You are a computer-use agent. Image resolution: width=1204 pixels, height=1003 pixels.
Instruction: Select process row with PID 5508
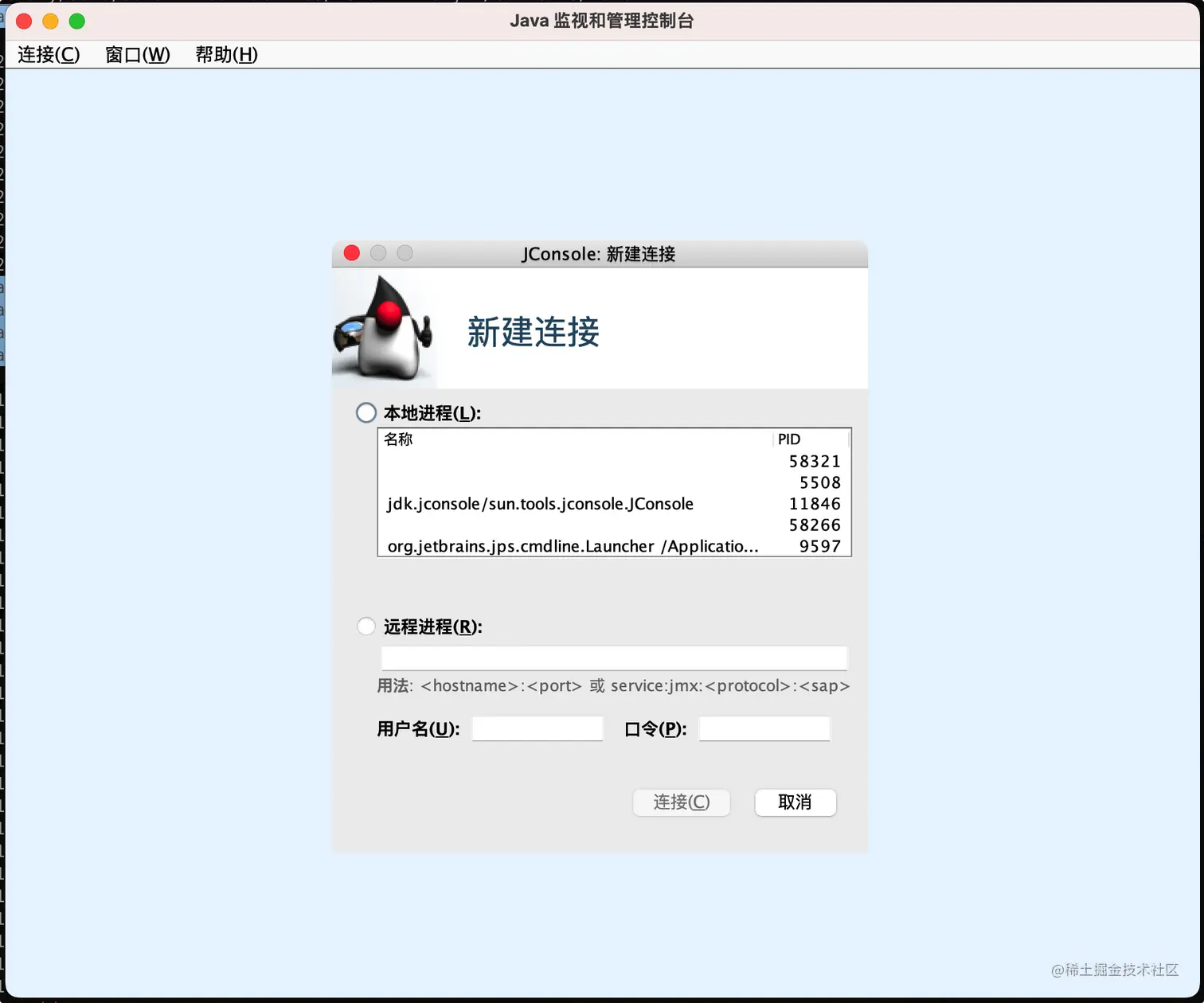614,482
